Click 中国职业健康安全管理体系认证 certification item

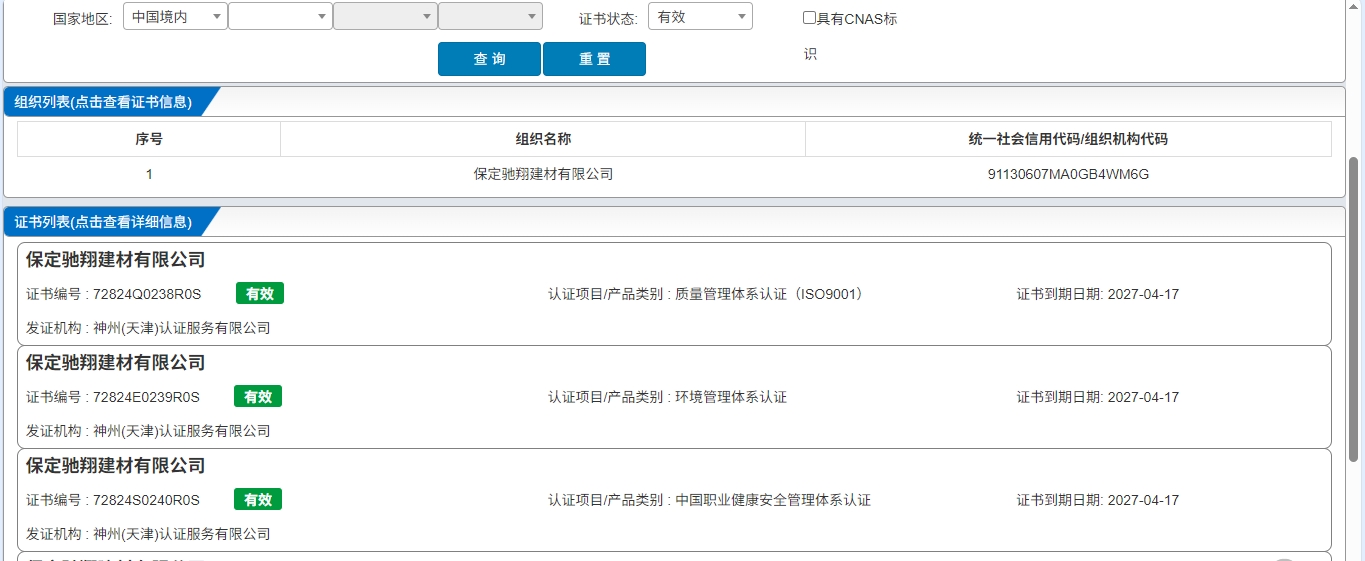pyautogui.click(x=773, y=500)
